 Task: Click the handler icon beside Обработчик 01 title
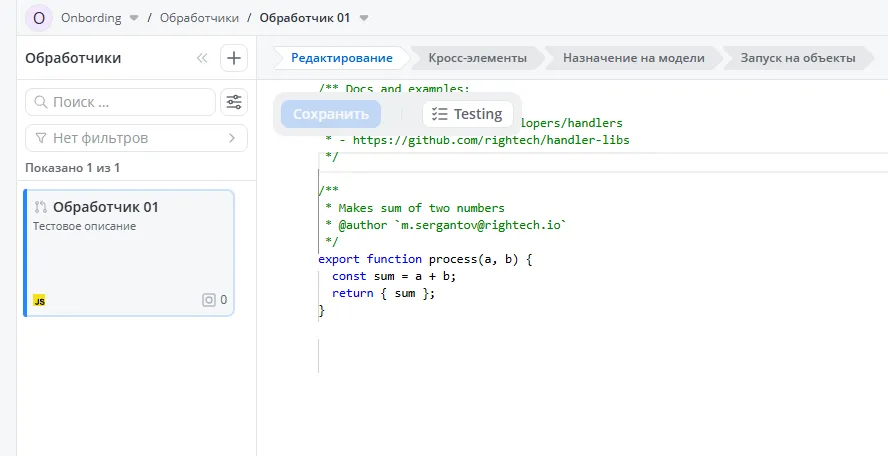[40, 207]
